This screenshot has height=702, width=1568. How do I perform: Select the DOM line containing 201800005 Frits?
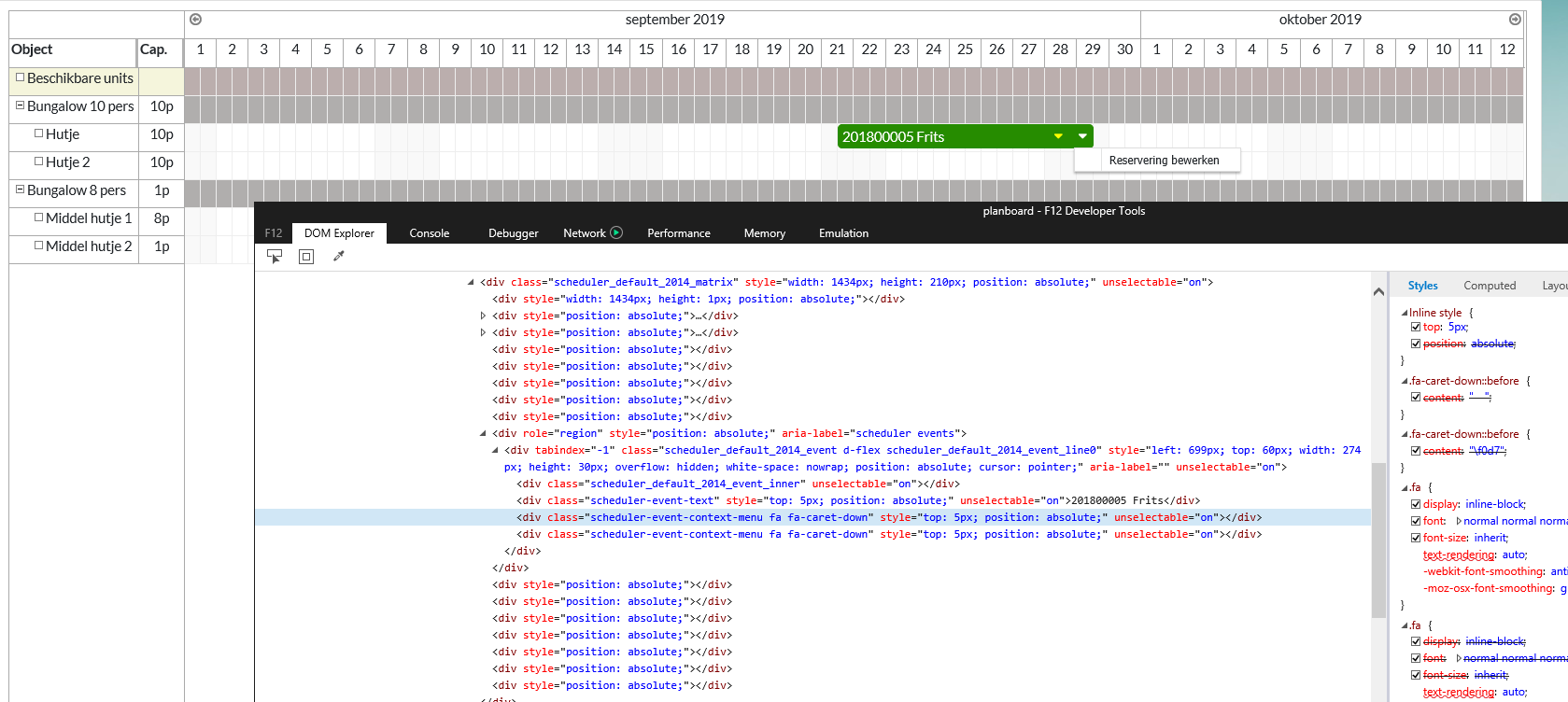(858, 500)
